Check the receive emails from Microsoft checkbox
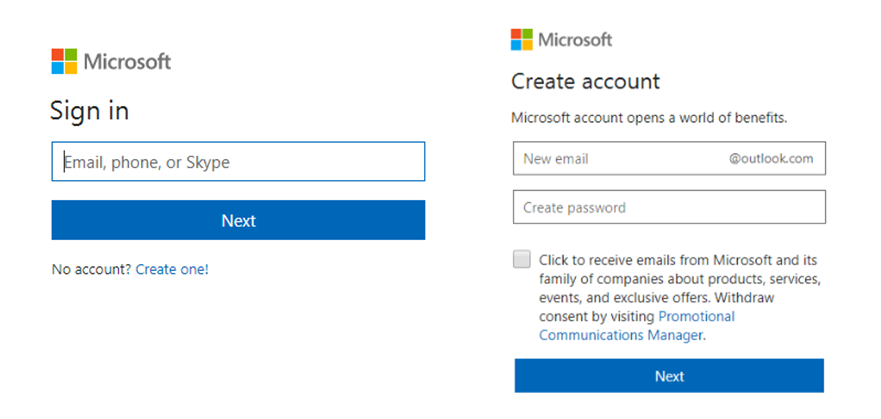 [x=522, y=259]
